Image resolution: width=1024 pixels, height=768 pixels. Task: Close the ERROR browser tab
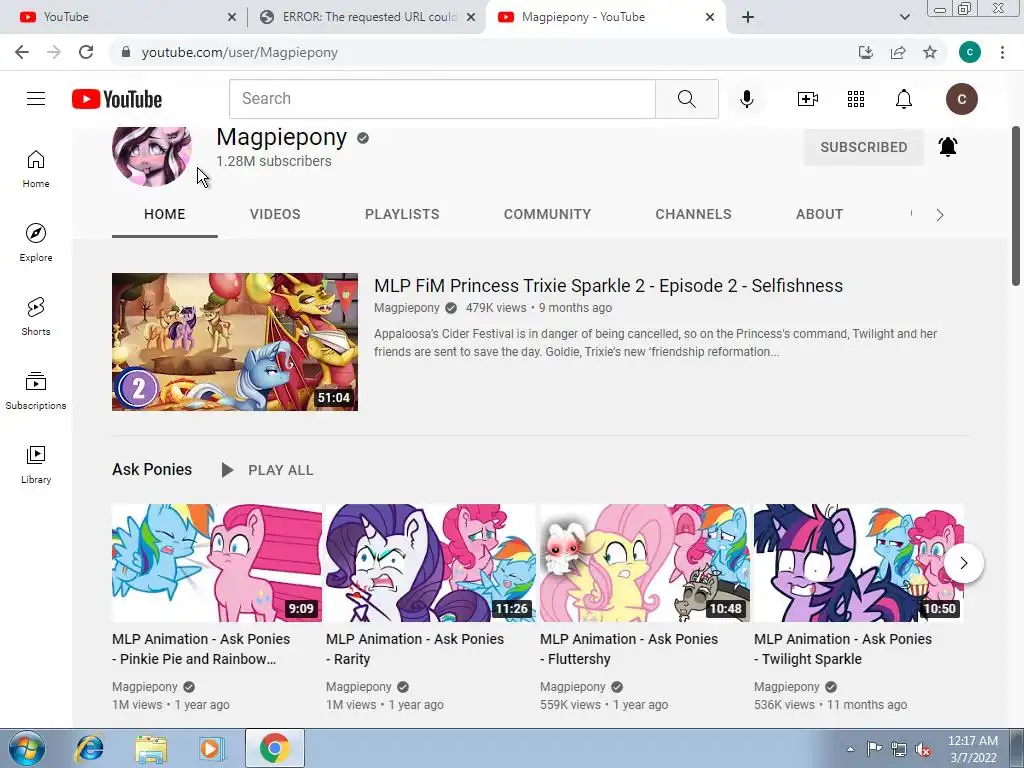click(471, 17)
